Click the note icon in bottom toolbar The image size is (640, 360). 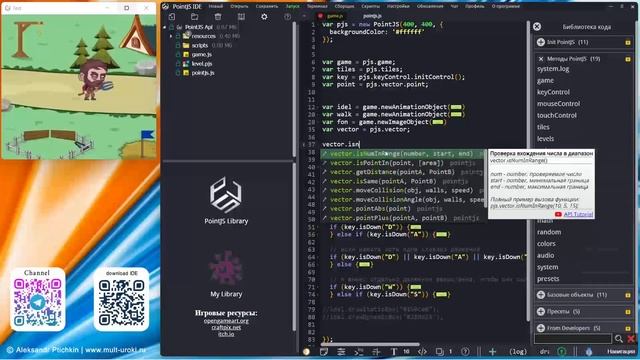click(324, 351)
